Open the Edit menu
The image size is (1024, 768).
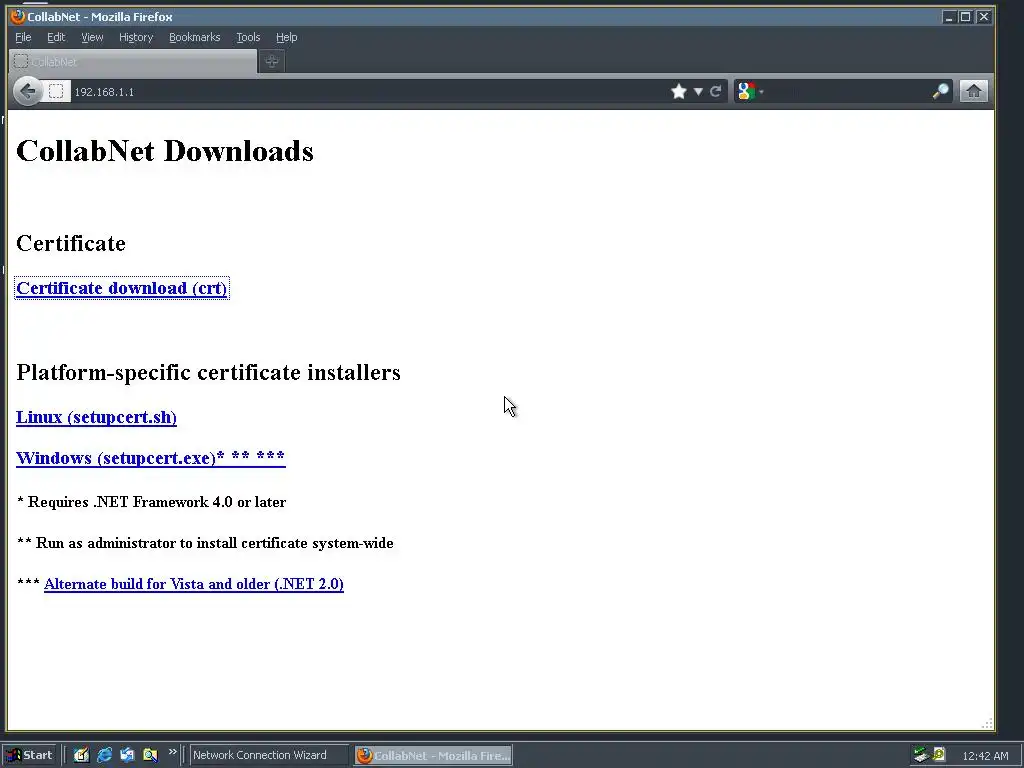(x=56, y=37)
